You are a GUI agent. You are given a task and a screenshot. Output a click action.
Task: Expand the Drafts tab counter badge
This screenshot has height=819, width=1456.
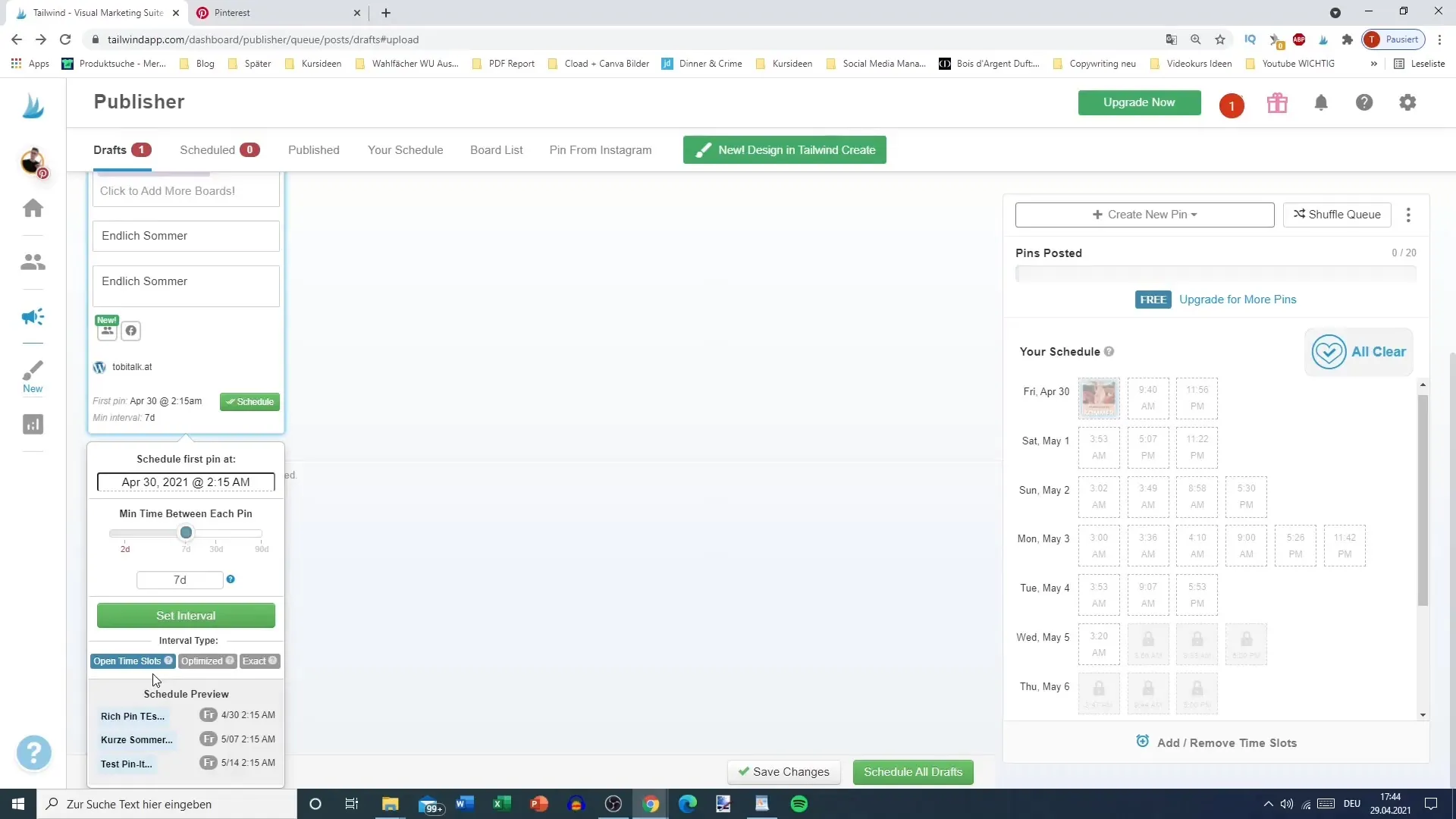pyautogui.click(x=141, y=149)
